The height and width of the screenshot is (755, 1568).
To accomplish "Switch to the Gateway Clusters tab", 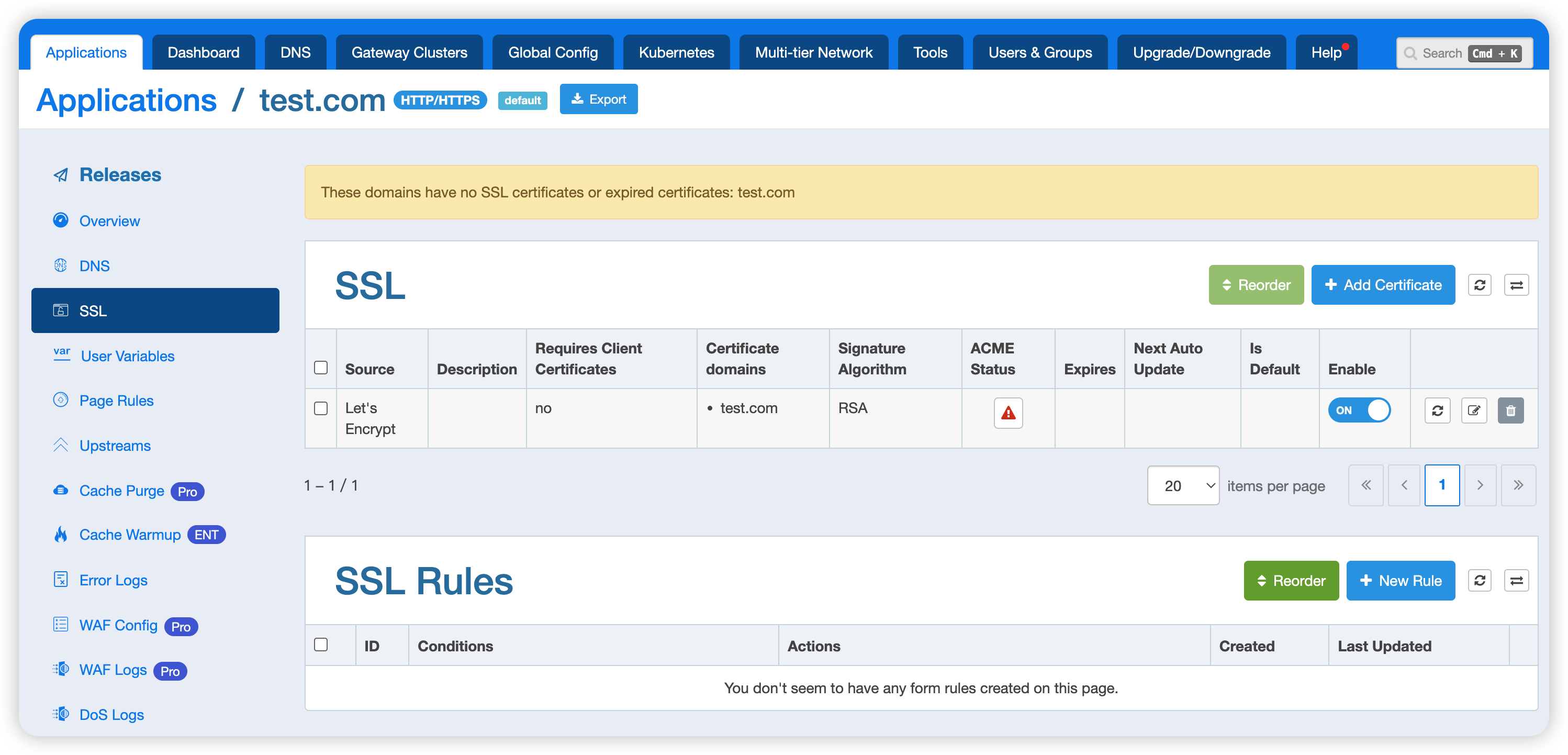I will pyautogui.click(x=409, y=52).
